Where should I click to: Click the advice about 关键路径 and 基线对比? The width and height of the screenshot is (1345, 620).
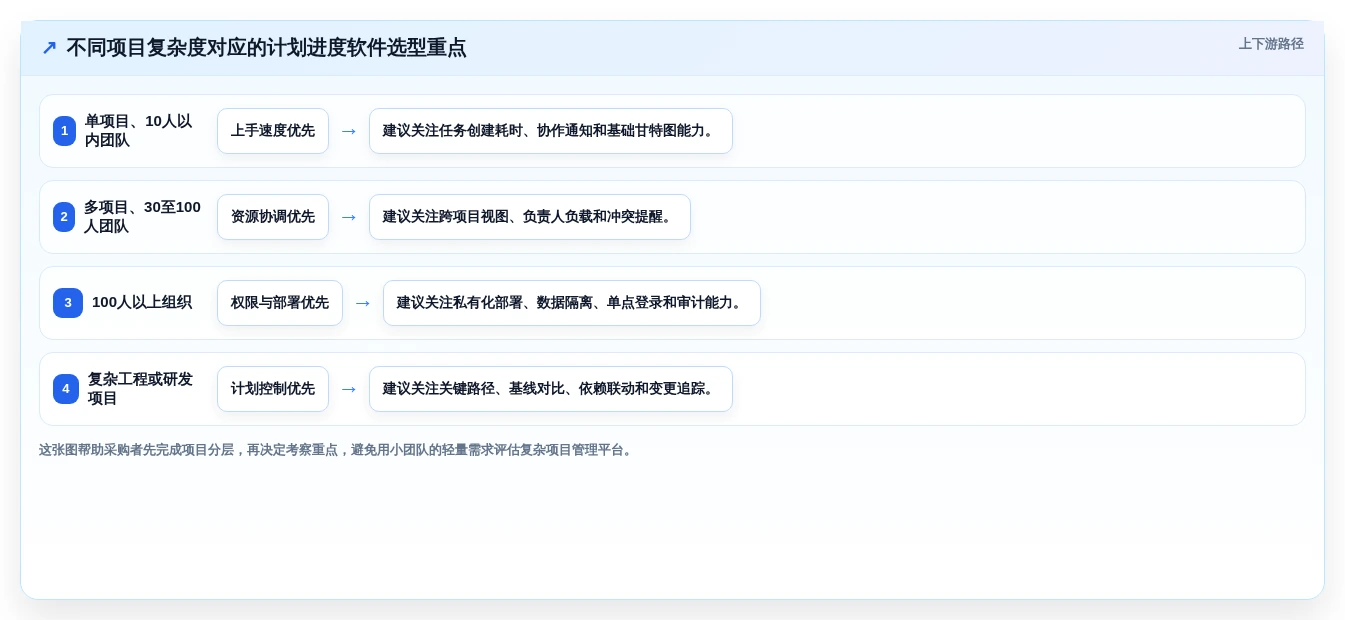tap(551, 389)
